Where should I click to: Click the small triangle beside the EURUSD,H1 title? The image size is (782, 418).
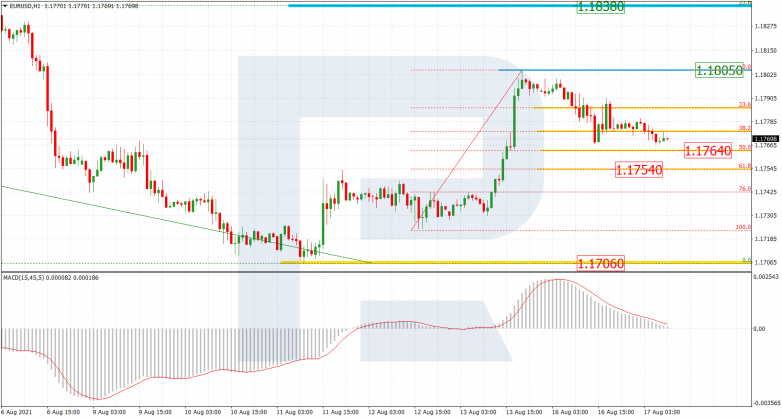(x=5, y=6)
